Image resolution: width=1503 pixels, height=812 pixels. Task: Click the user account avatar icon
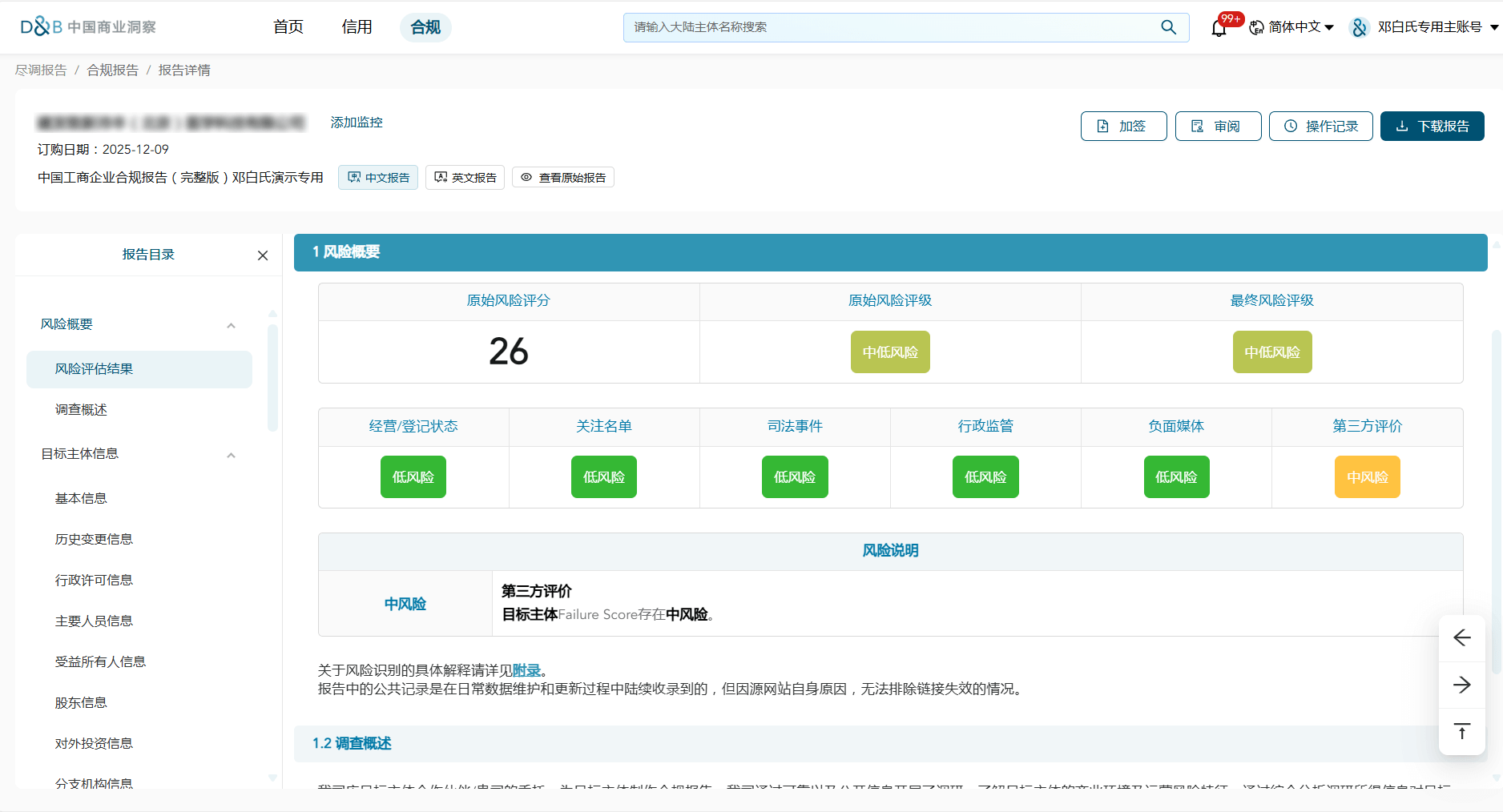[1359, 28]
